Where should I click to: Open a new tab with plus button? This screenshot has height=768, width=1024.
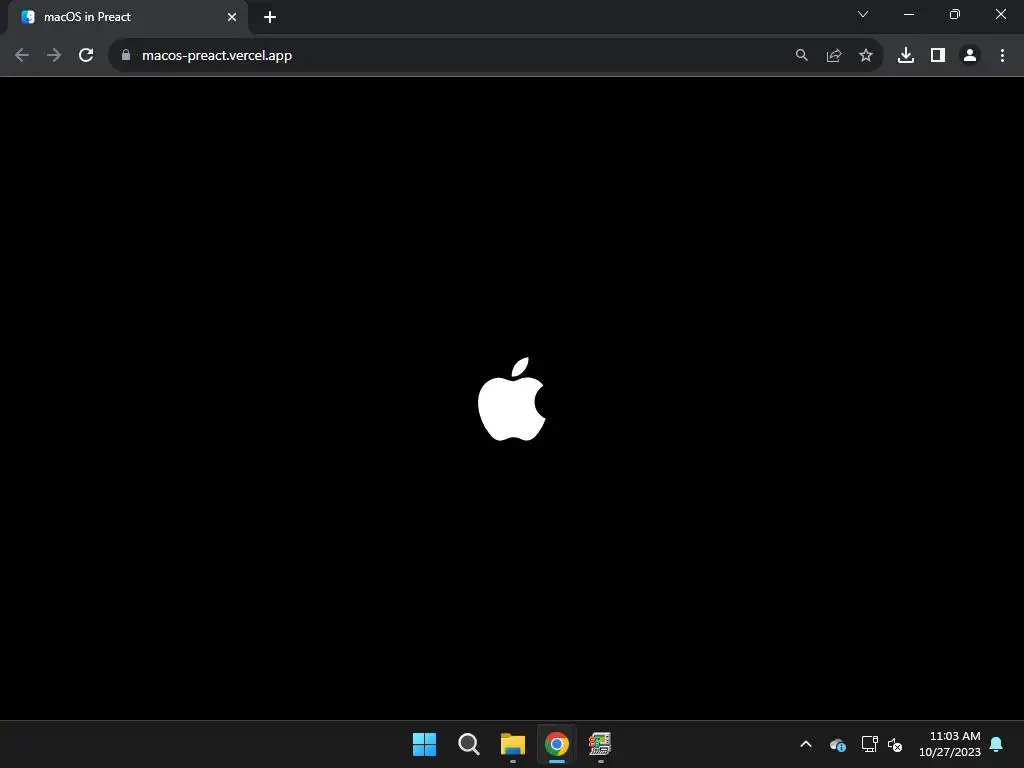(x=270, y=17)
